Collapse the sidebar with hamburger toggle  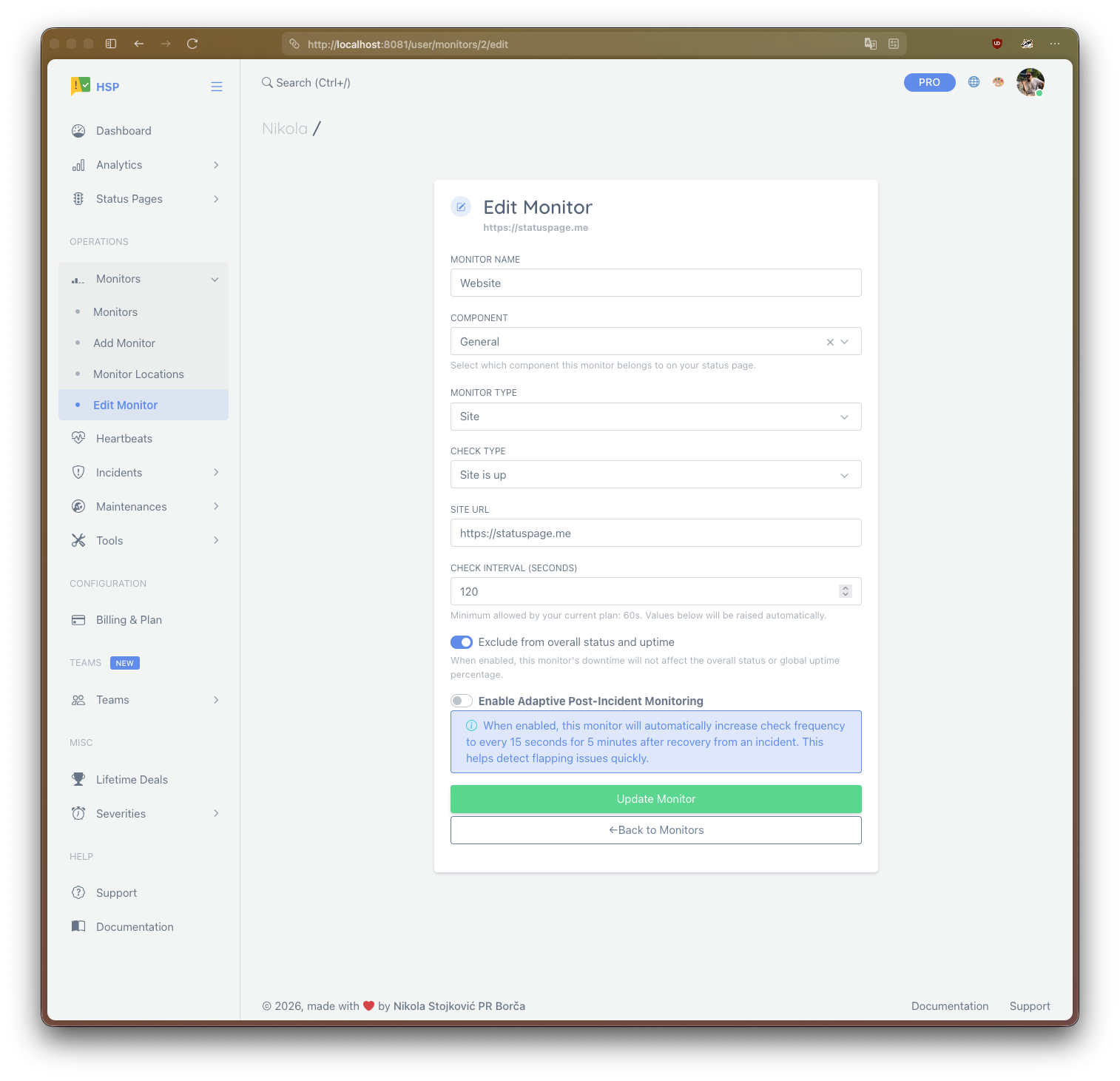(217, 86)
